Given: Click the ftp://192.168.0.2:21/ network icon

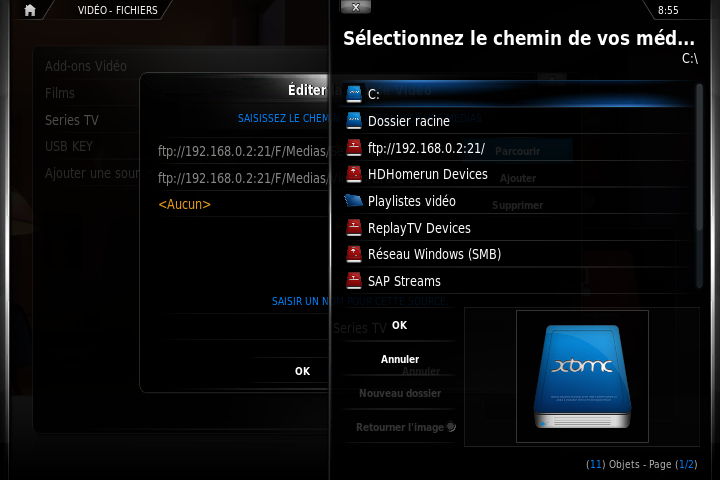Looking at the screenshot, I should pyautogui.click(x=354, y=147).
